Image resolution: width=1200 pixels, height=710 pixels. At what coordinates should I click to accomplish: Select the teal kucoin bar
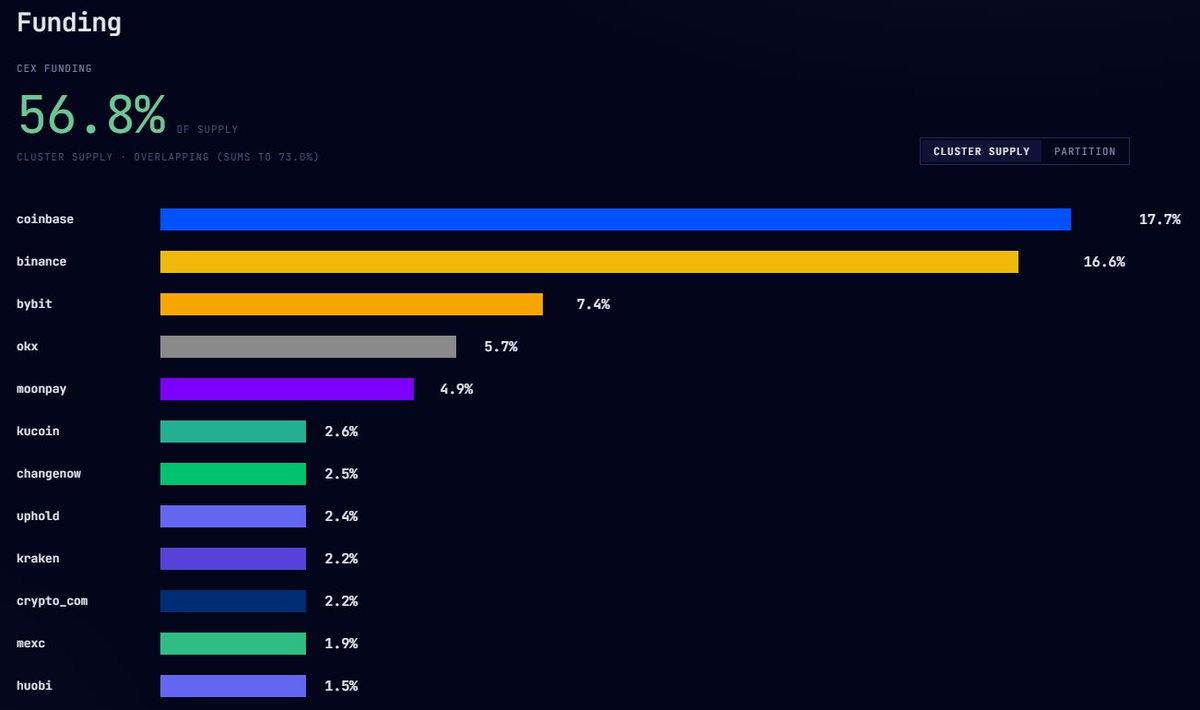click(x=233, y=431)
